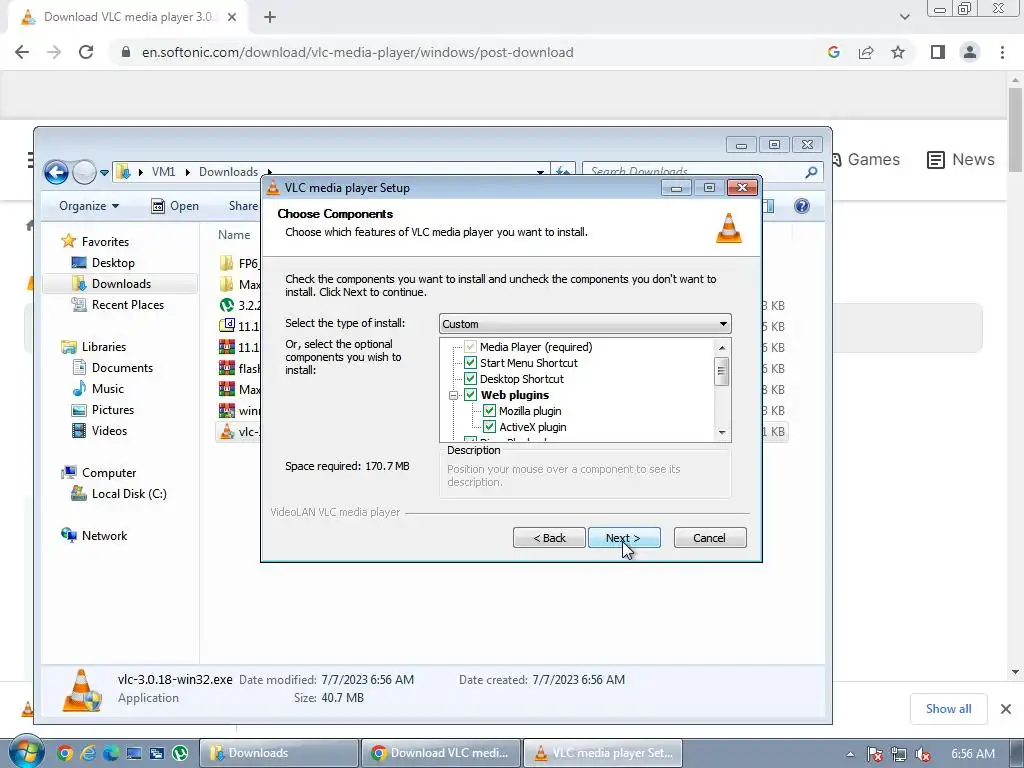
Task: Click the components list scroll up arrow
Action: (722, 347)
